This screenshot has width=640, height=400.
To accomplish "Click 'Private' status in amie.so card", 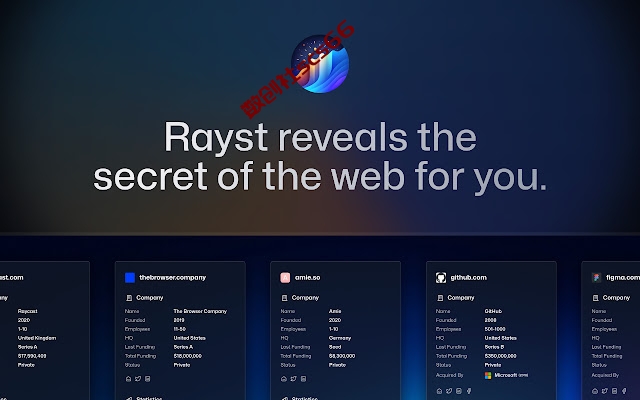I will pyautogui.click(x=337, y=365).
